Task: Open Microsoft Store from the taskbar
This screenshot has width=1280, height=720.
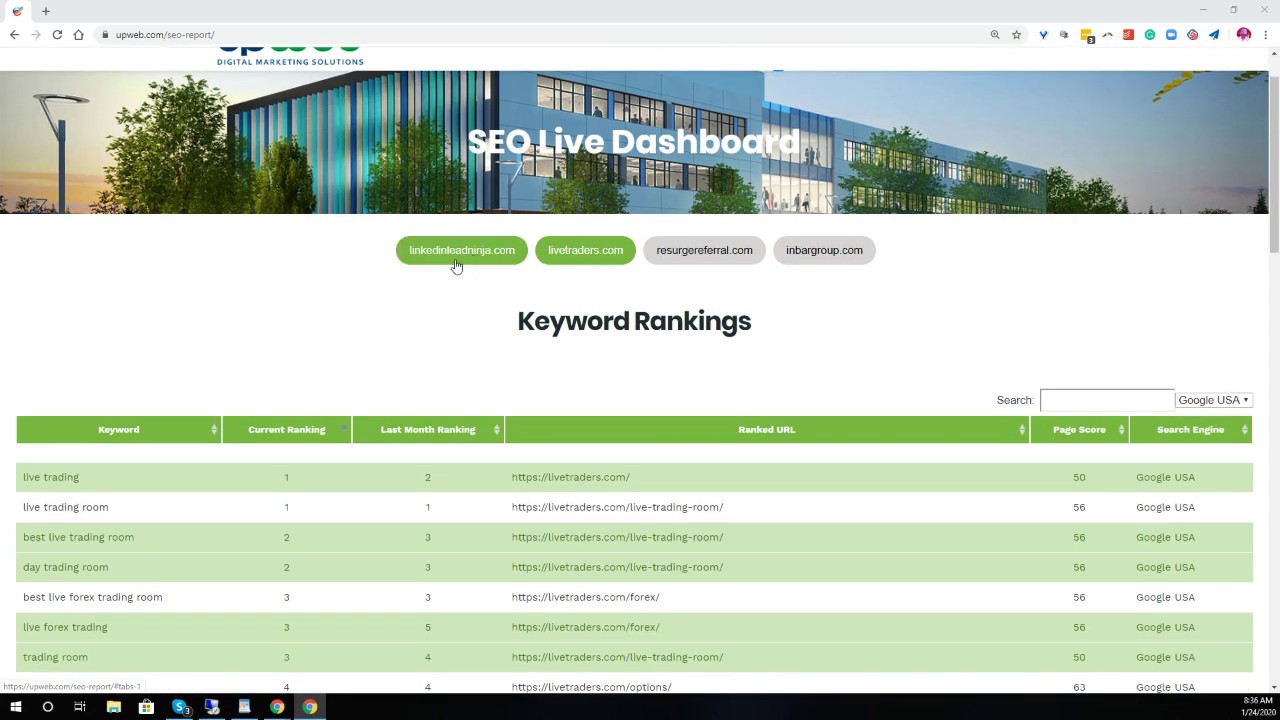Action: pos(146,707)
